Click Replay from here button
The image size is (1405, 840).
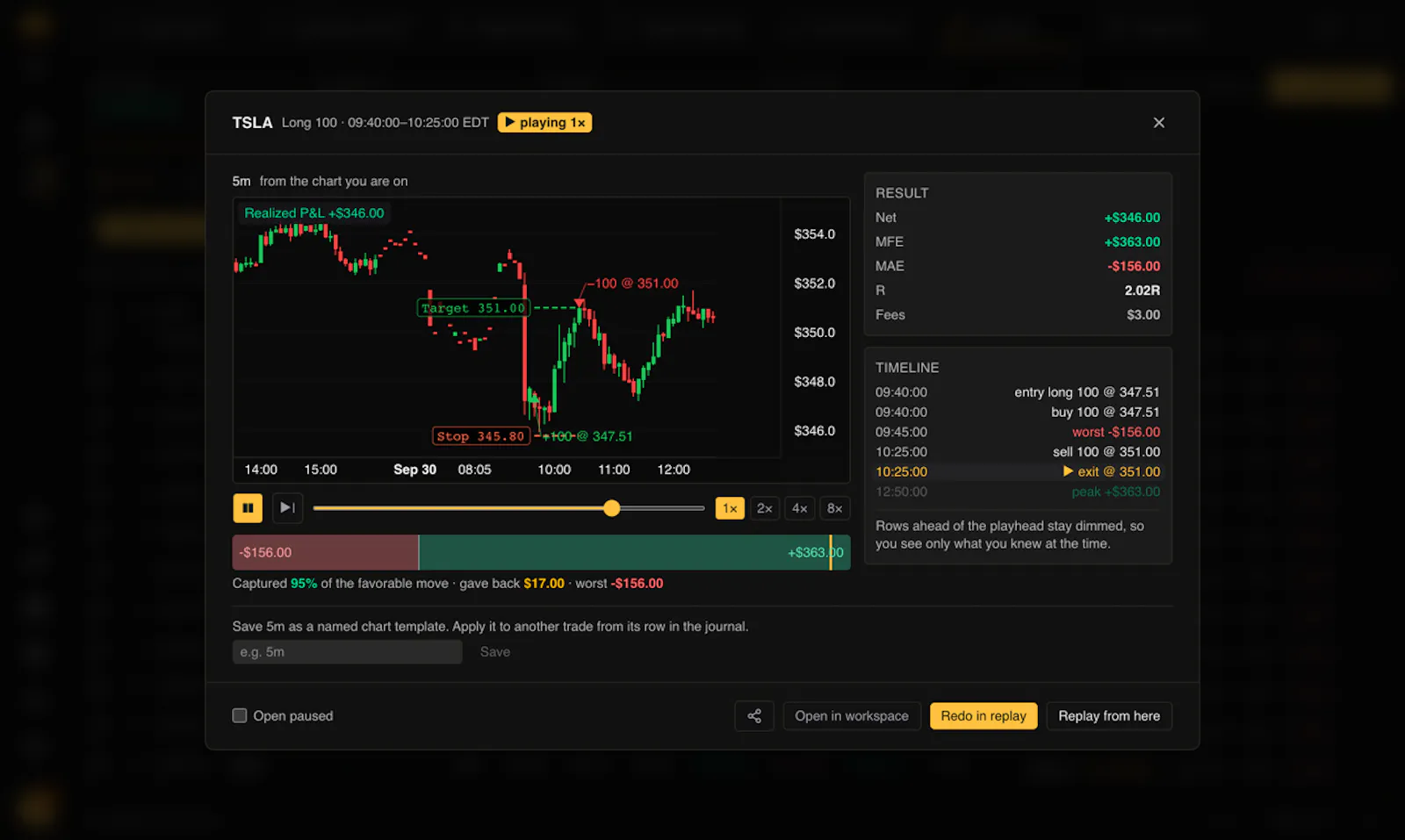pyautogui.click(x=1109, y=716)
